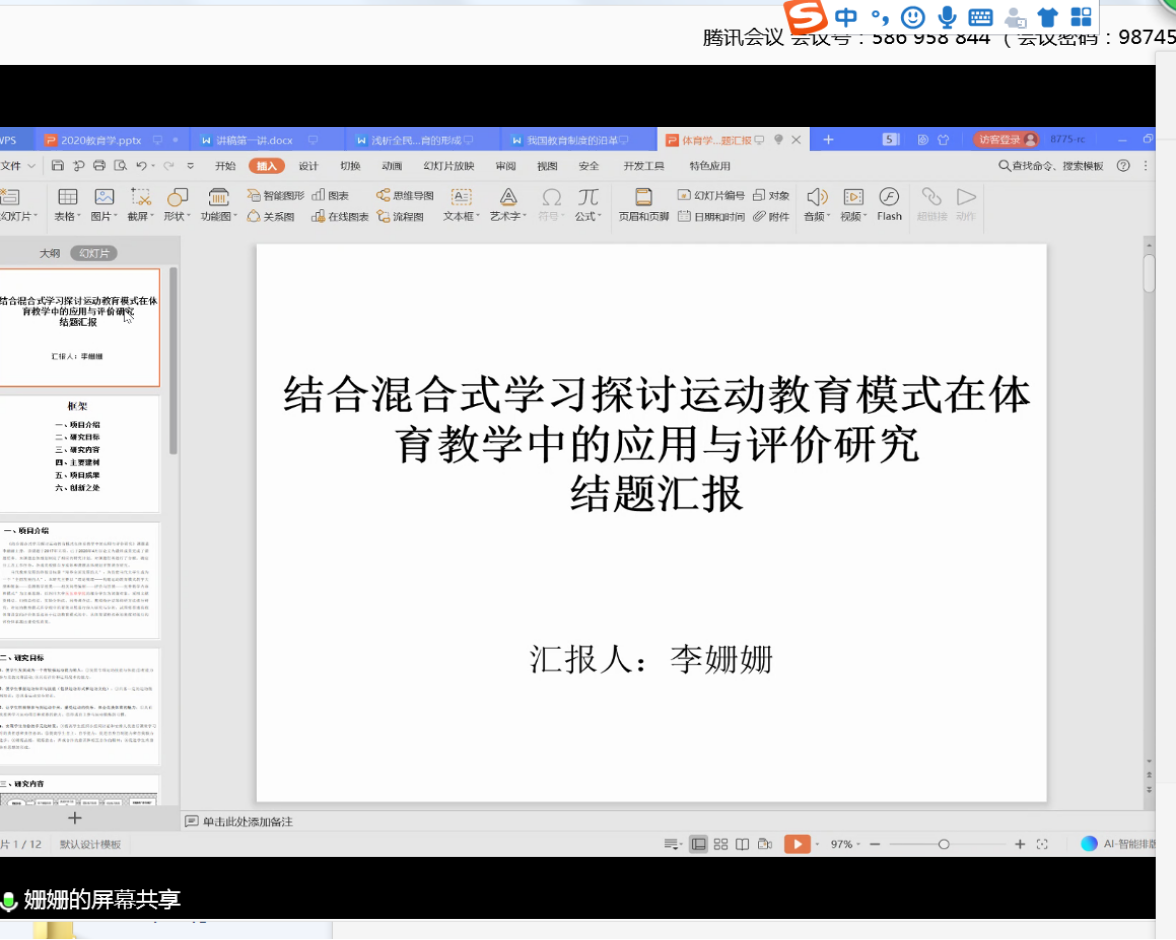The height and width of the screenshot is (940, 1176).
Task: Open the 97% zoom level dropdown
Action: point(858,845)
